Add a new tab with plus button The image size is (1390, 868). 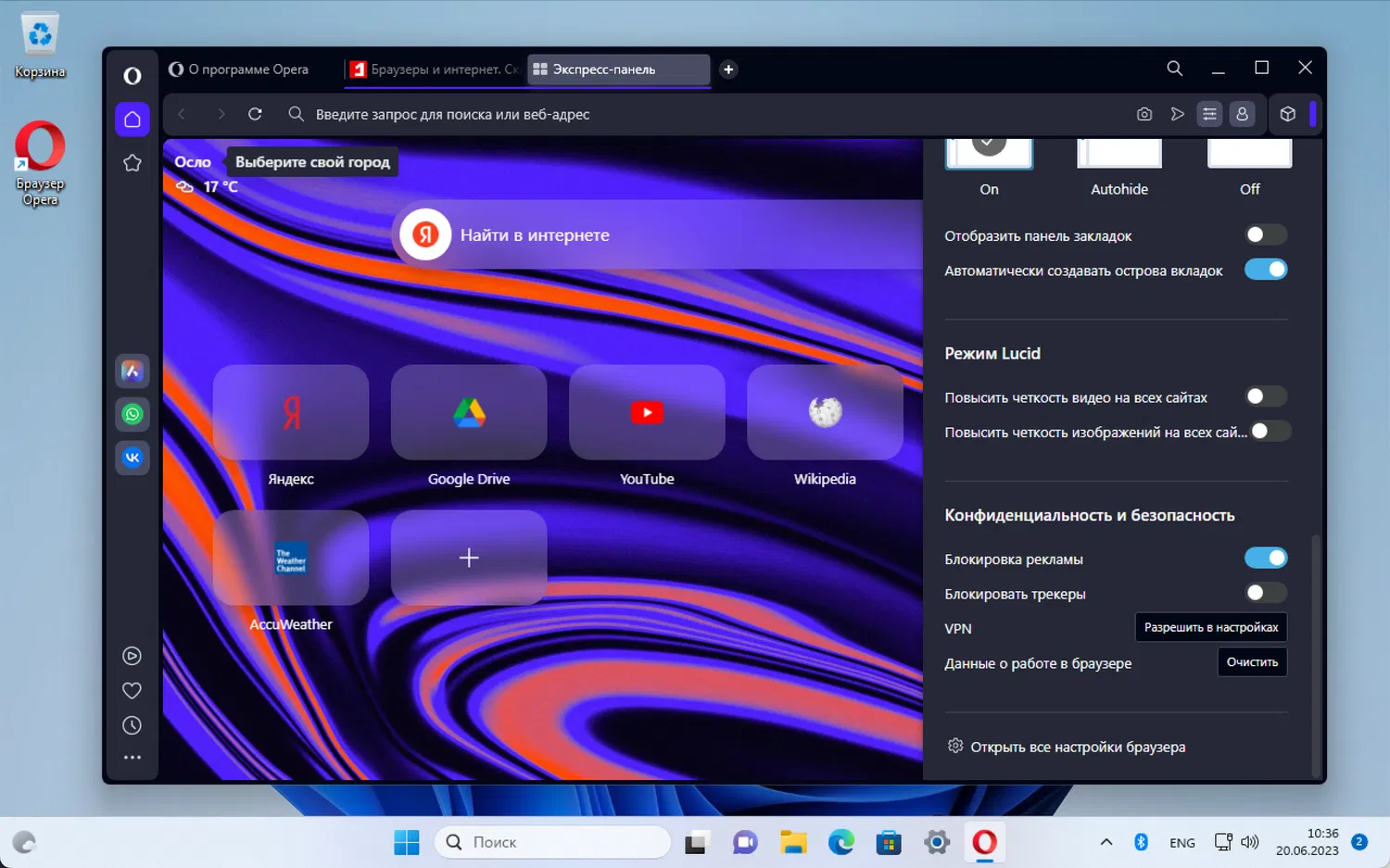click(728, 69)
